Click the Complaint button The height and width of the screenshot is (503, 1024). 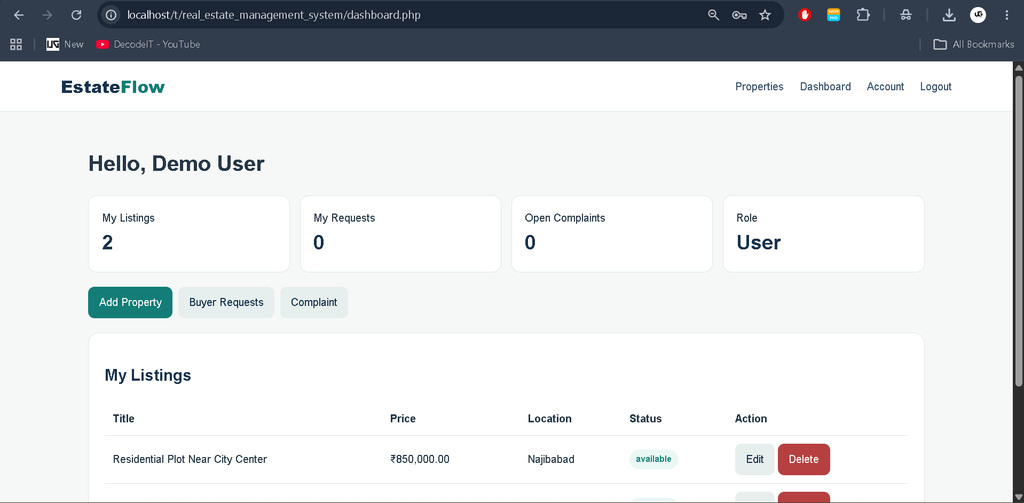[314, 302]
